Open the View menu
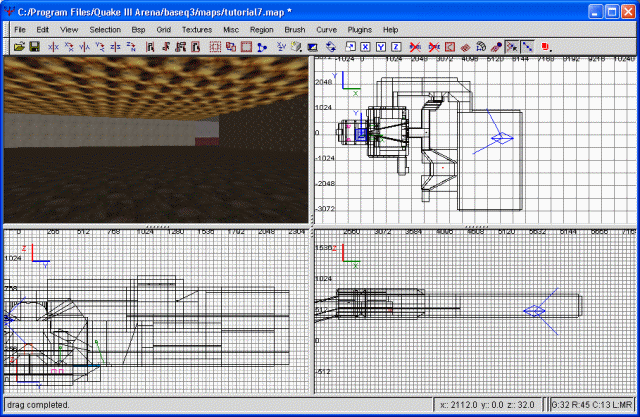Image resolution: width=640 pixels, height=417 pixels. click(x=69, y=29)
